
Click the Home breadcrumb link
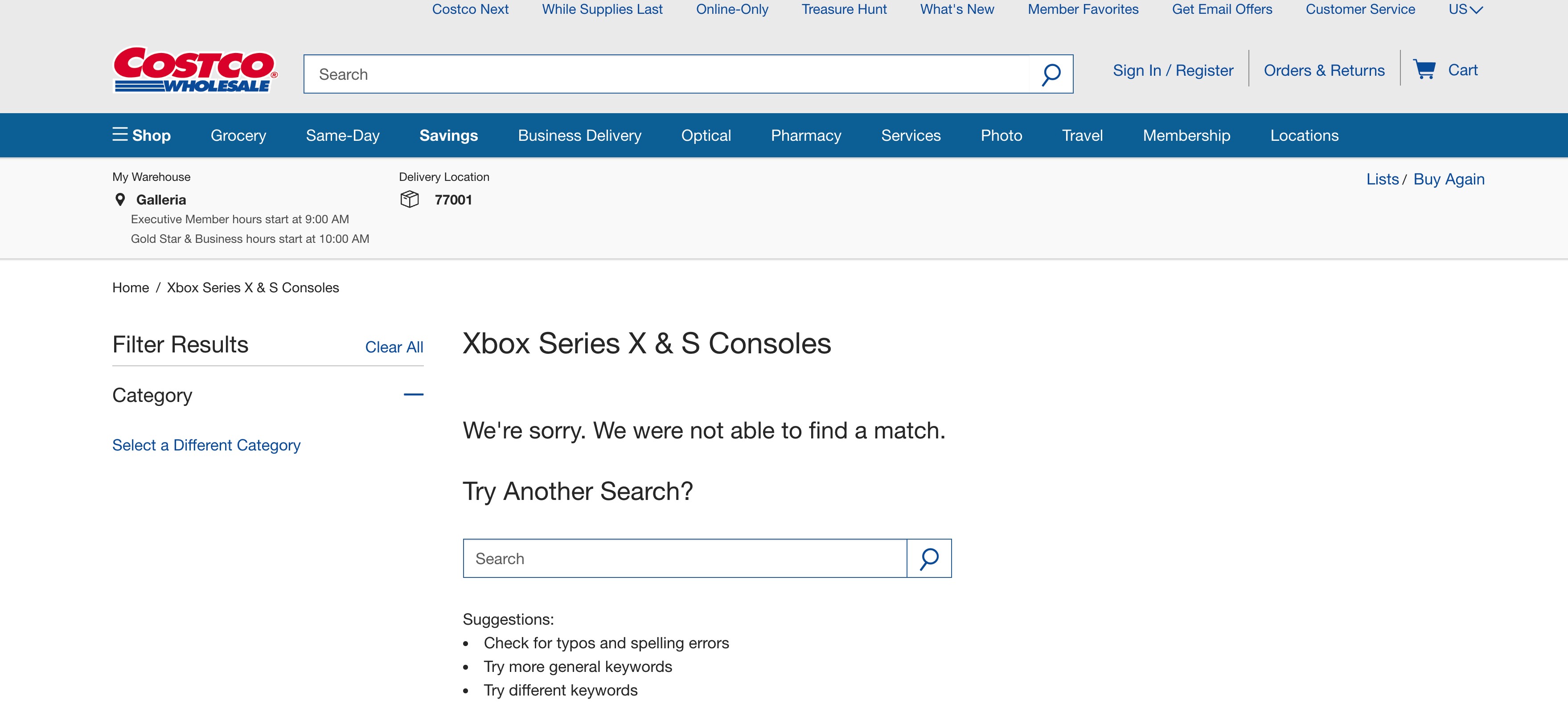coord(130,288)
